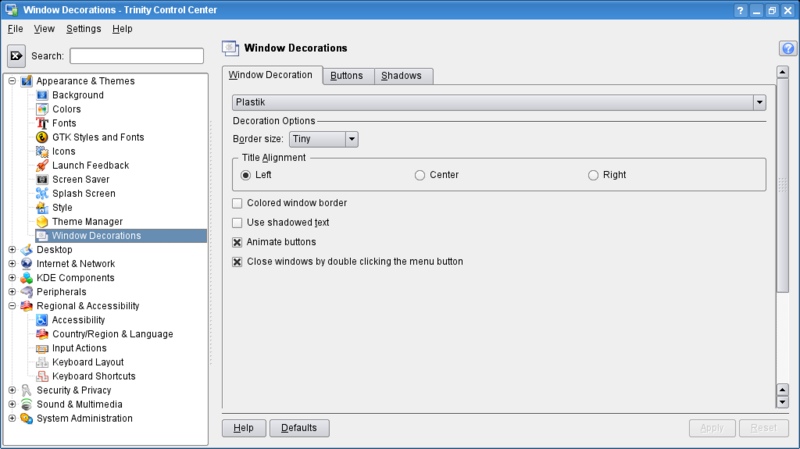Expand the System Administration branch

tap(12, 418)
